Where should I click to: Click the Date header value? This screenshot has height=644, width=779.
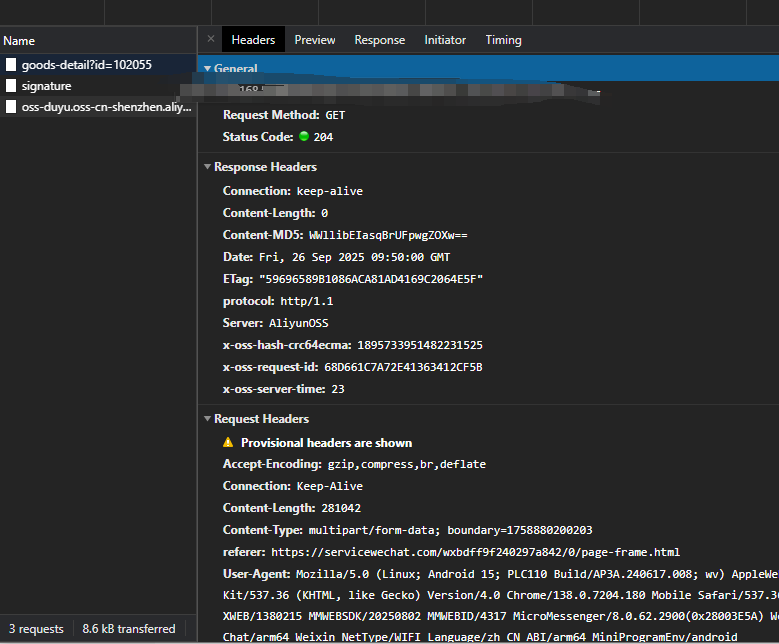click(x=355, y=257)
